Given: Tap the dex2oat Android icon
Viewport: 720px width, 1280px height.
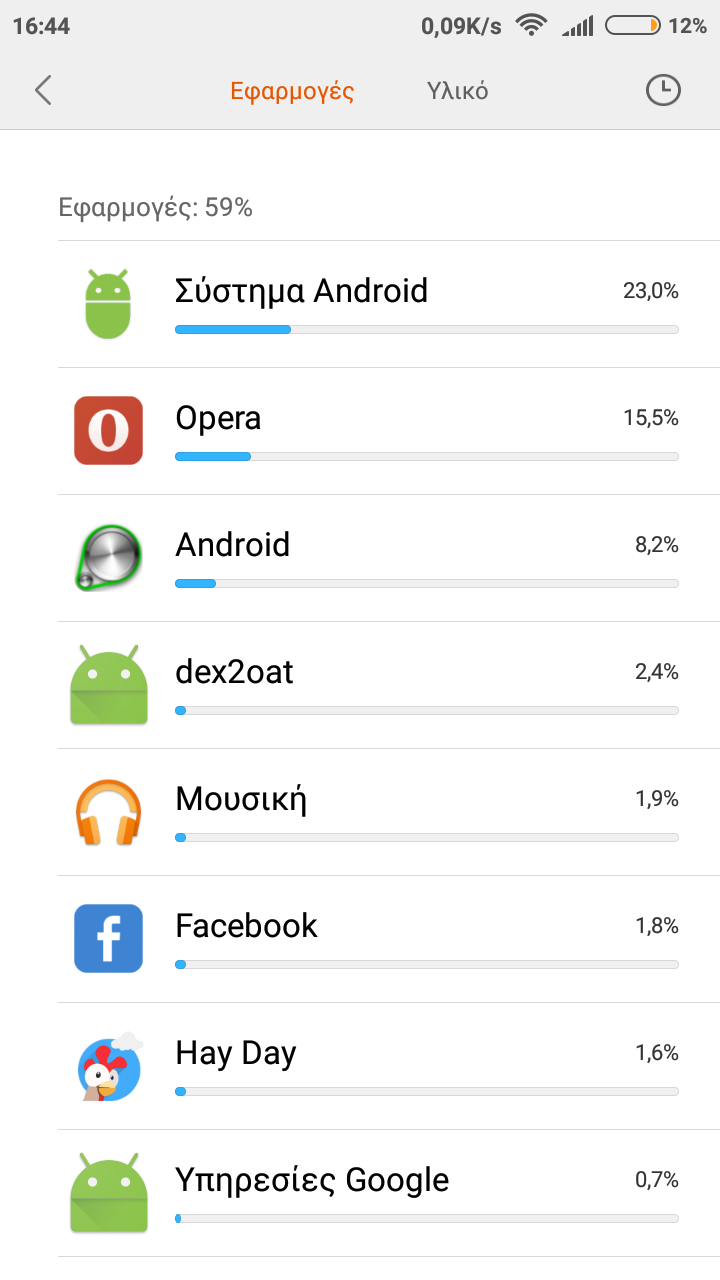Looking at the screenshot, I should pyautogui.click(x=108, y=685).
